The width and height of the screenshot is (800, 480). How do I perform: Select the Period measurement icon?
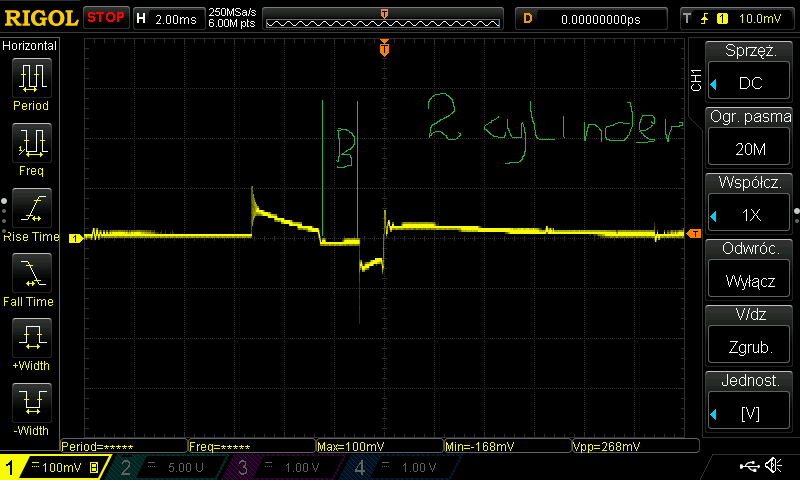point(32,78)
